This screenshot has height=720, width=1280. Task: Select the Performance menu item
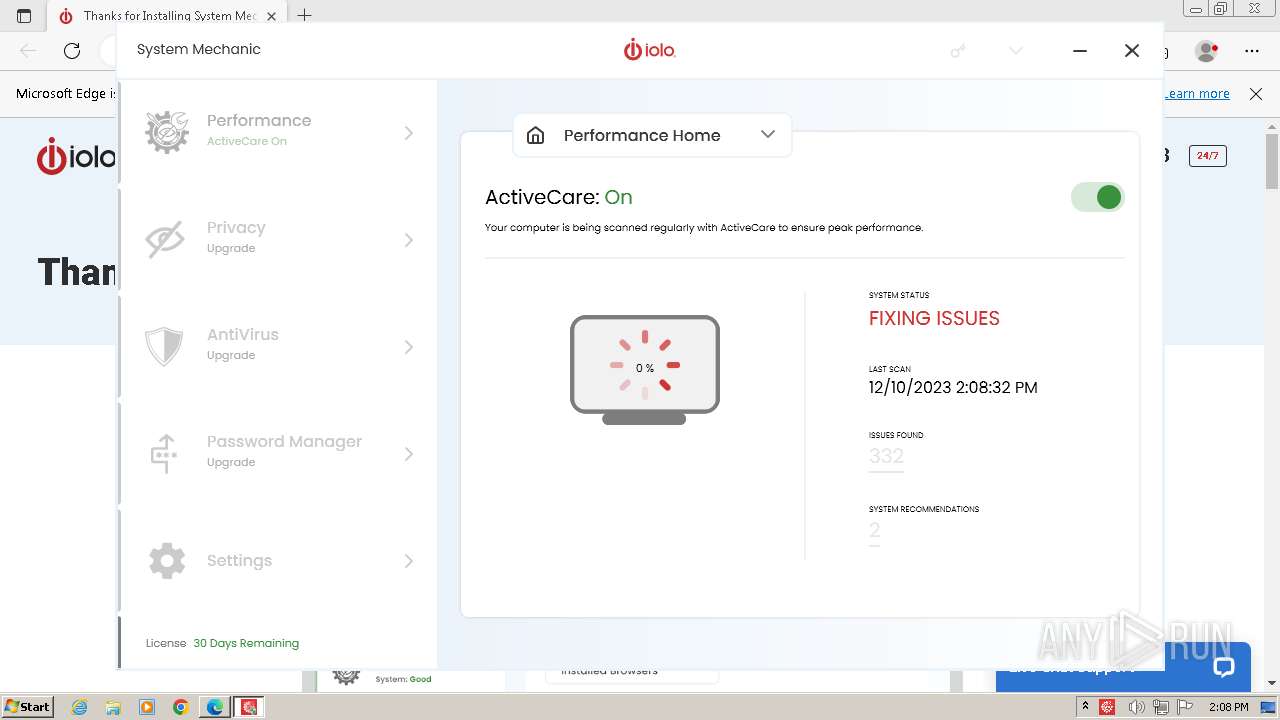coord(278,132)
